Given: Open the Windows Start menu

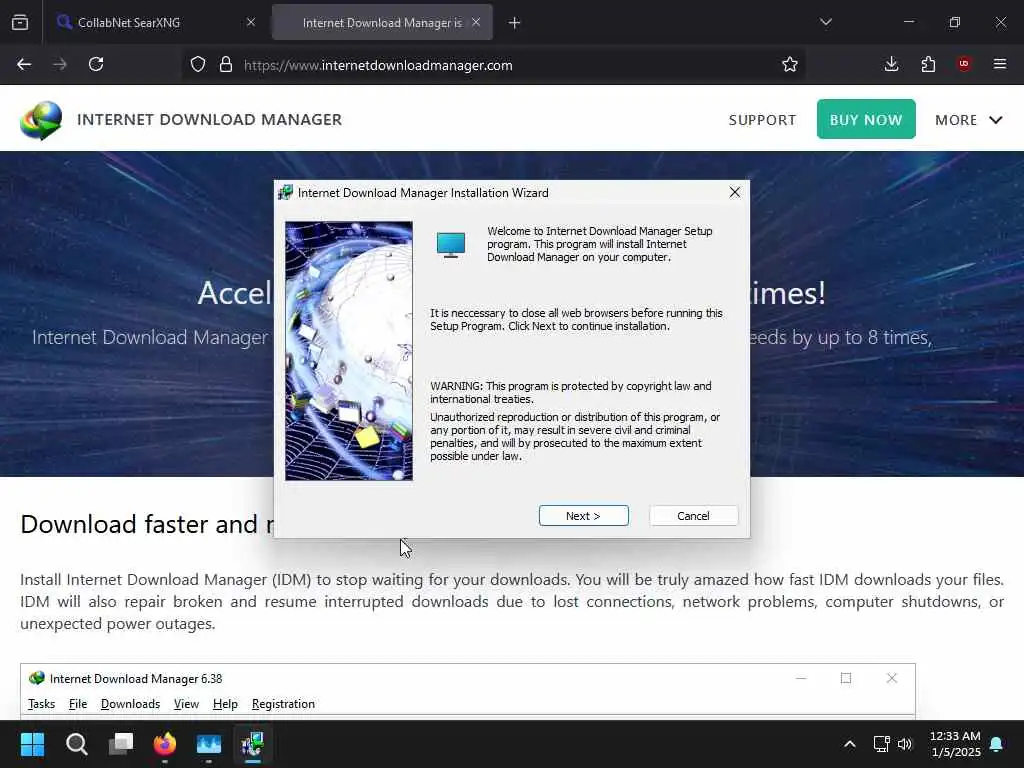Looking at the screenshot, I should pos(32,744).
